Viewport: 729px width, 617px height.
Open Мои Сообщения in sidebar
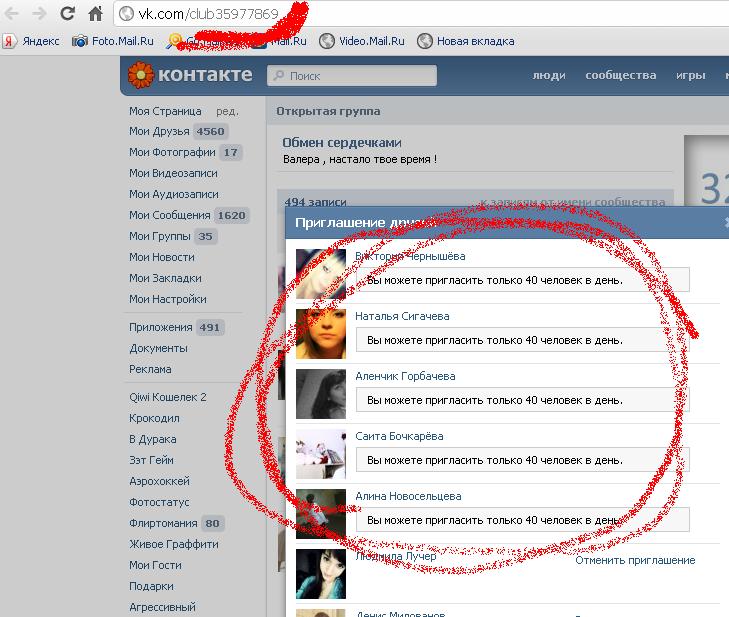pos(170,215)
